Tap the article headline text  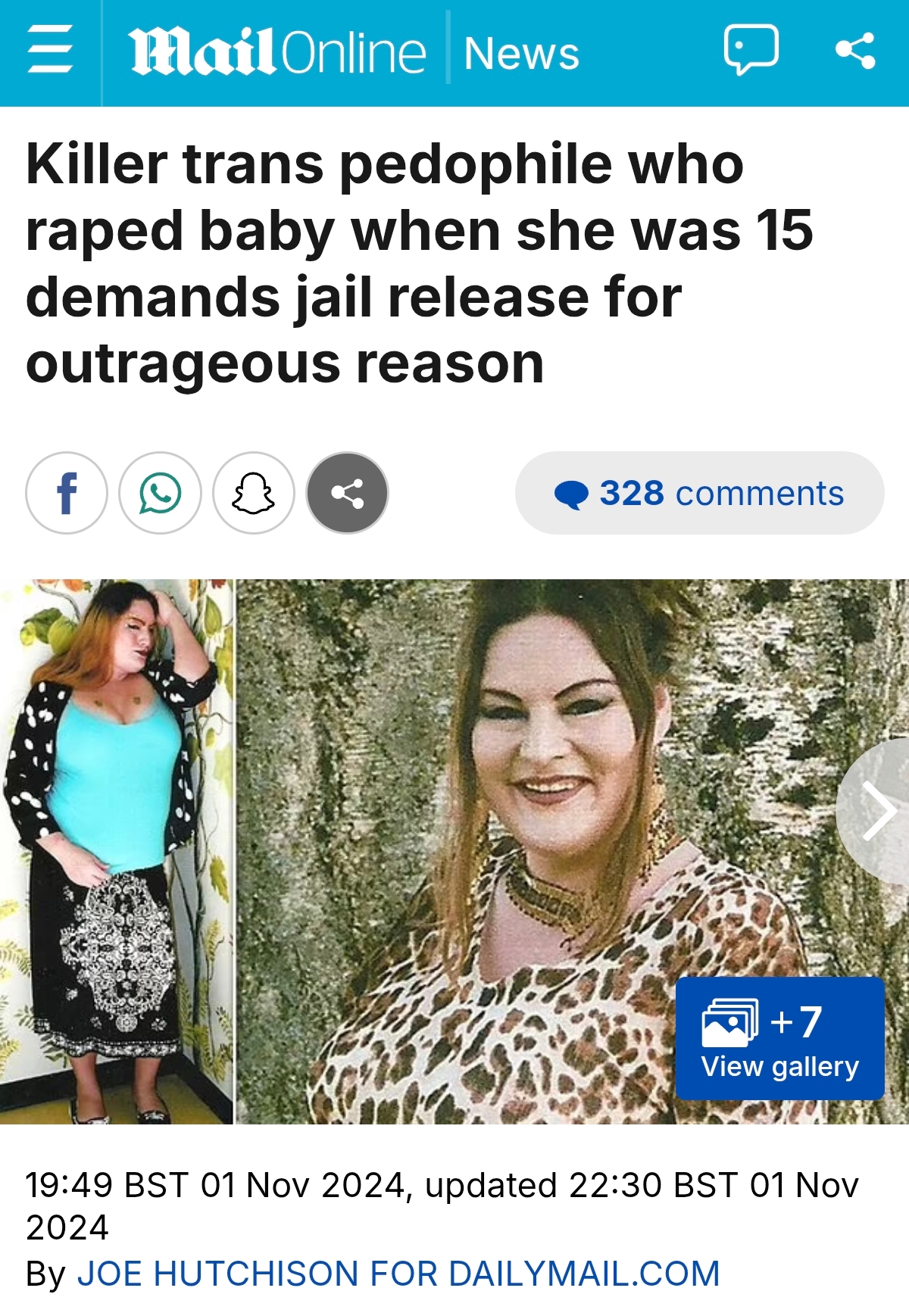click(x=419, y=264)
